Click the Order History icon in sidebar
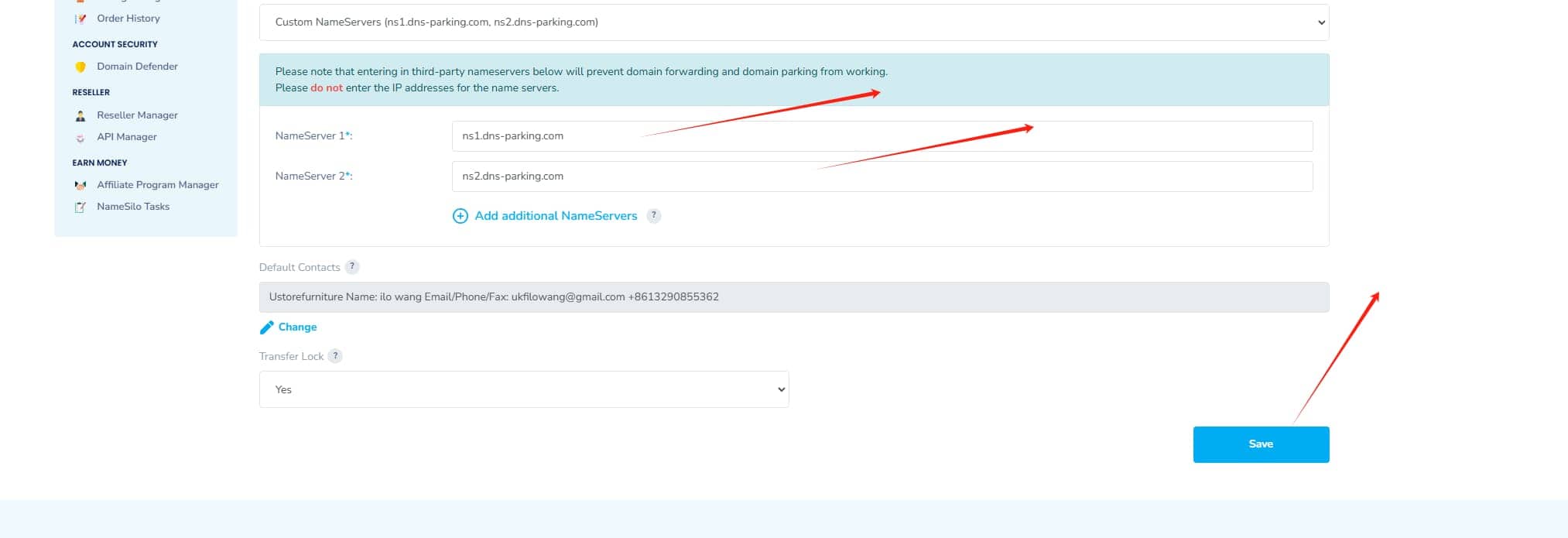The height and width of the screenshot is (538, 1568). point(80,19)
